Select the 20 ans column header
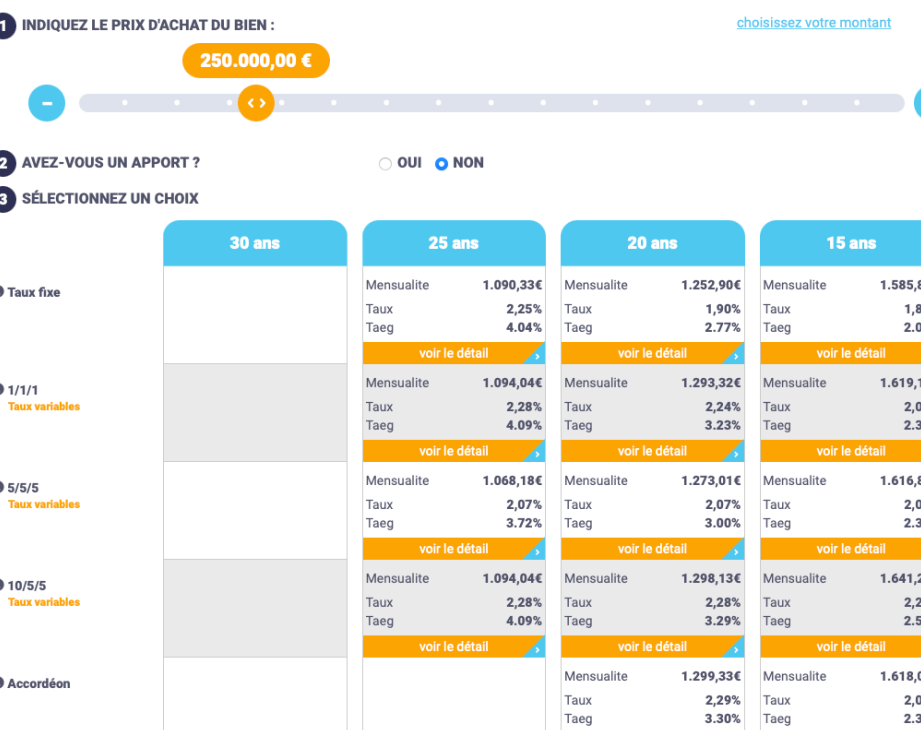 tap(652, 243)
